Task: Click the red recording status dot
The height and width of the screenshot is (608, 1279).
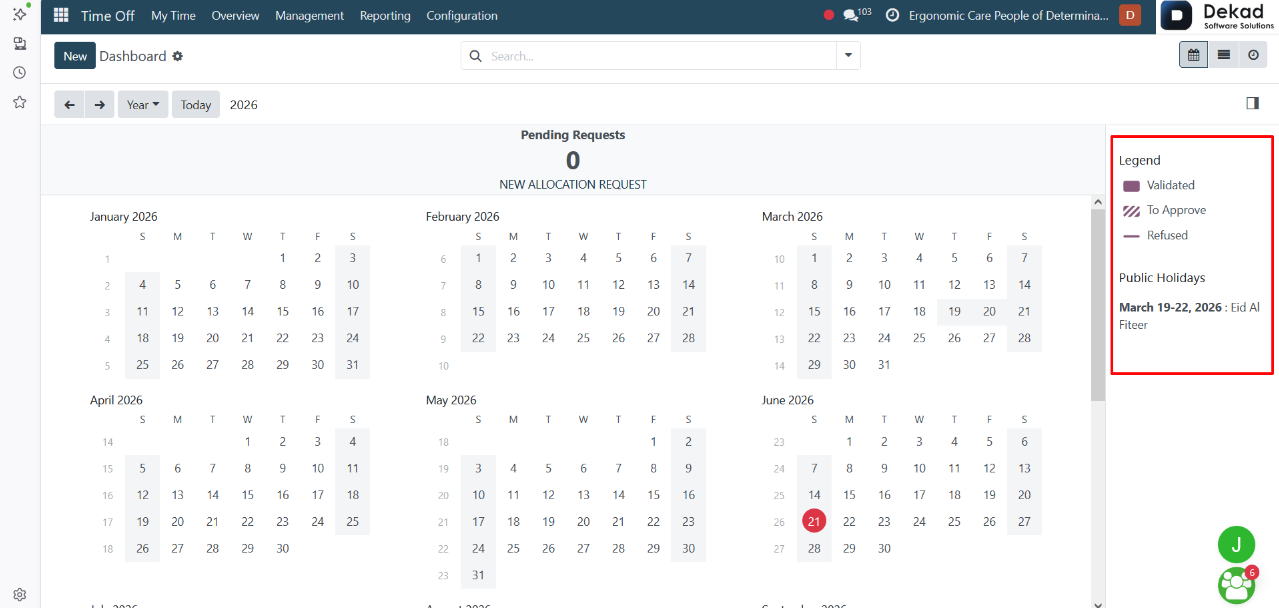Action: pyautogui.click(x=828, y=16)
